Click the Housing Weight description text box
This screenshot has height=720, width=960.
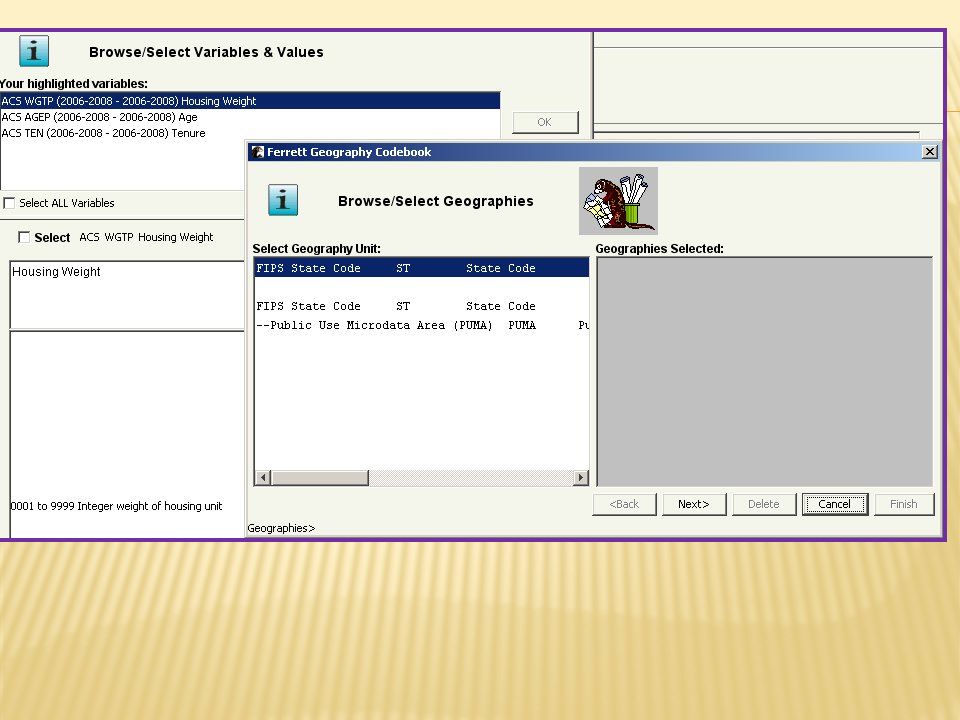click(x=127, y=295)
